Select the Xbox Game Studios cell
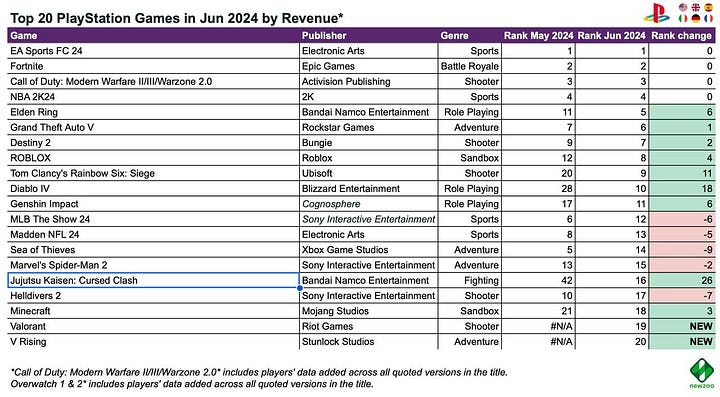The image size is (720, 397). (368, 250)
